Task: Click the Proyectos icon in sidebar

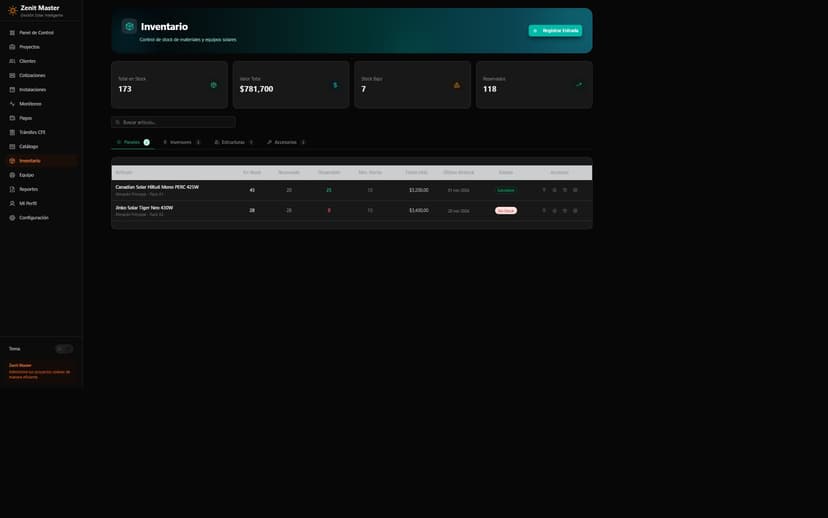Action: [12, 47]
